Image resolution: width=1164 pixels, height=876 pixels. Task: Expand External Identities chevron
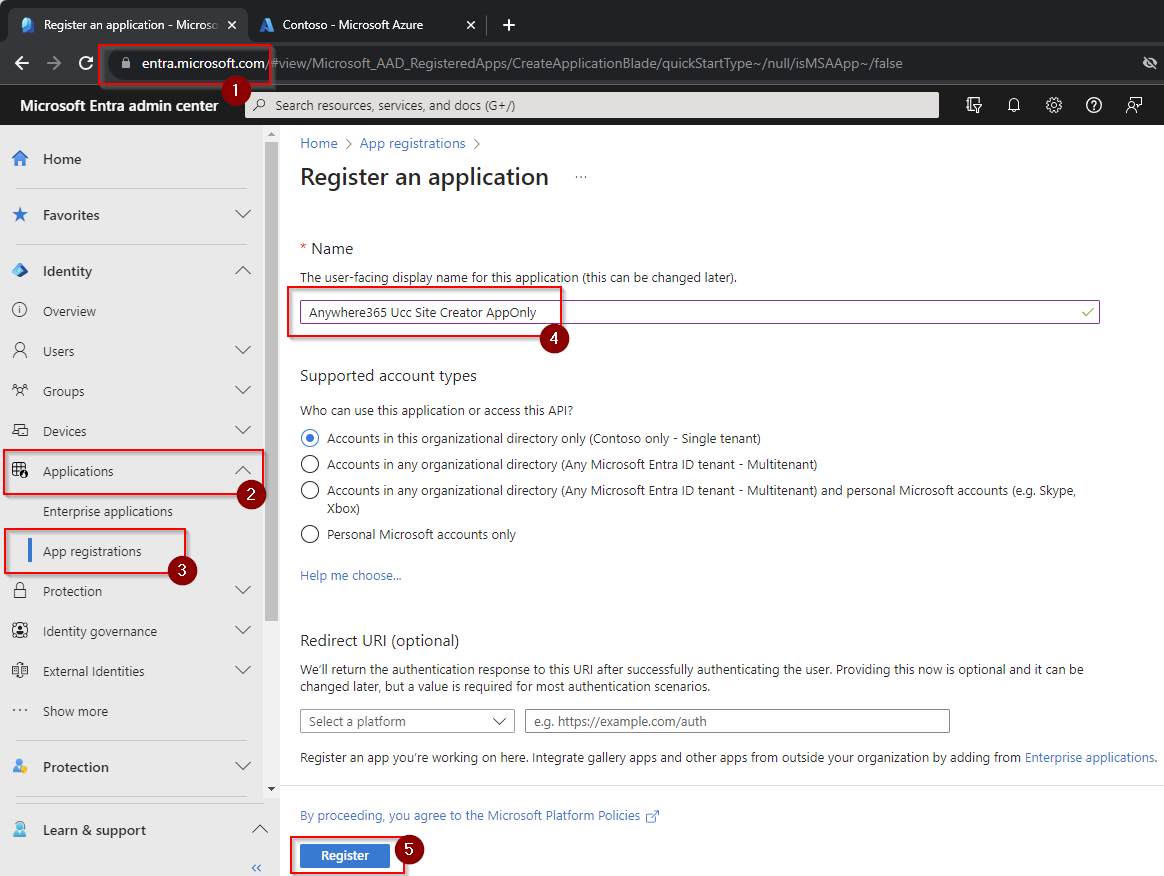(243, 670)
